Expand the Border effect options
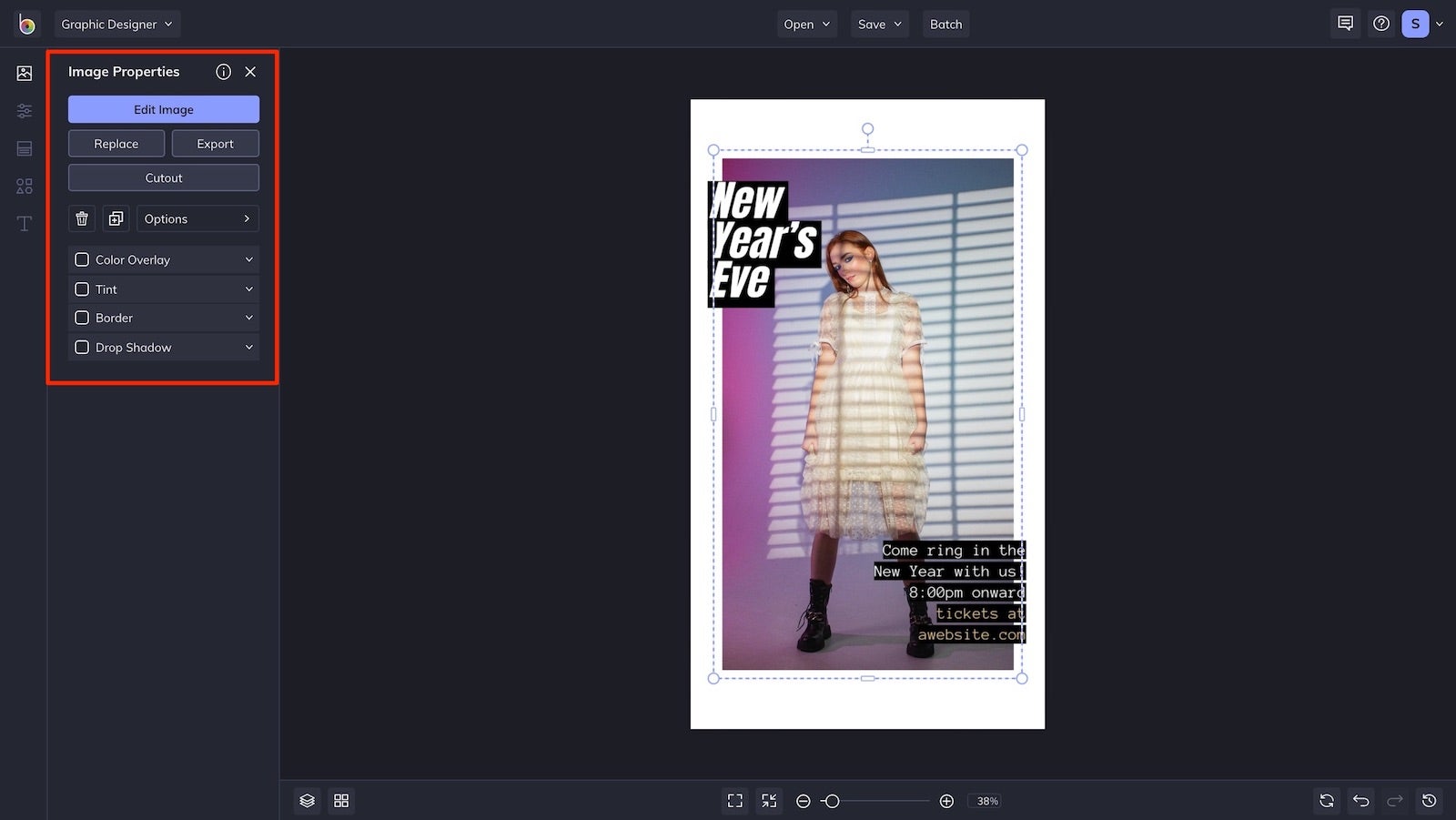The width and height of the screenshot is (1456, 820). coord(248,318)
